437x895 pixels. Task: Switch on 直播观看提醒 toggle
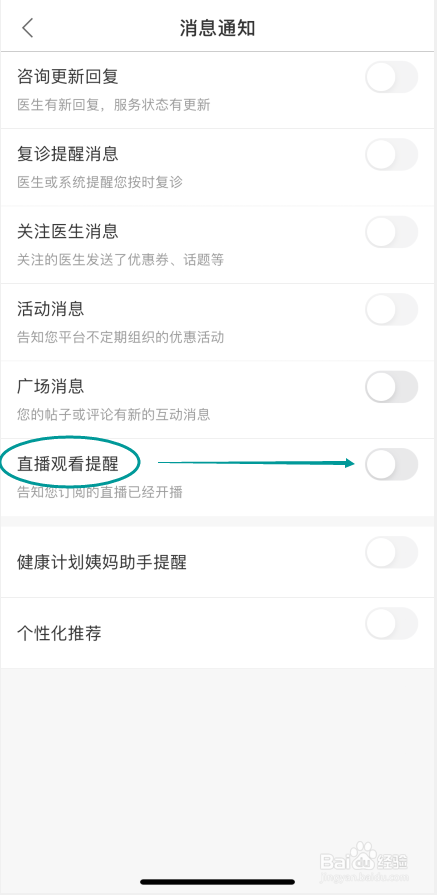(391, 464)
